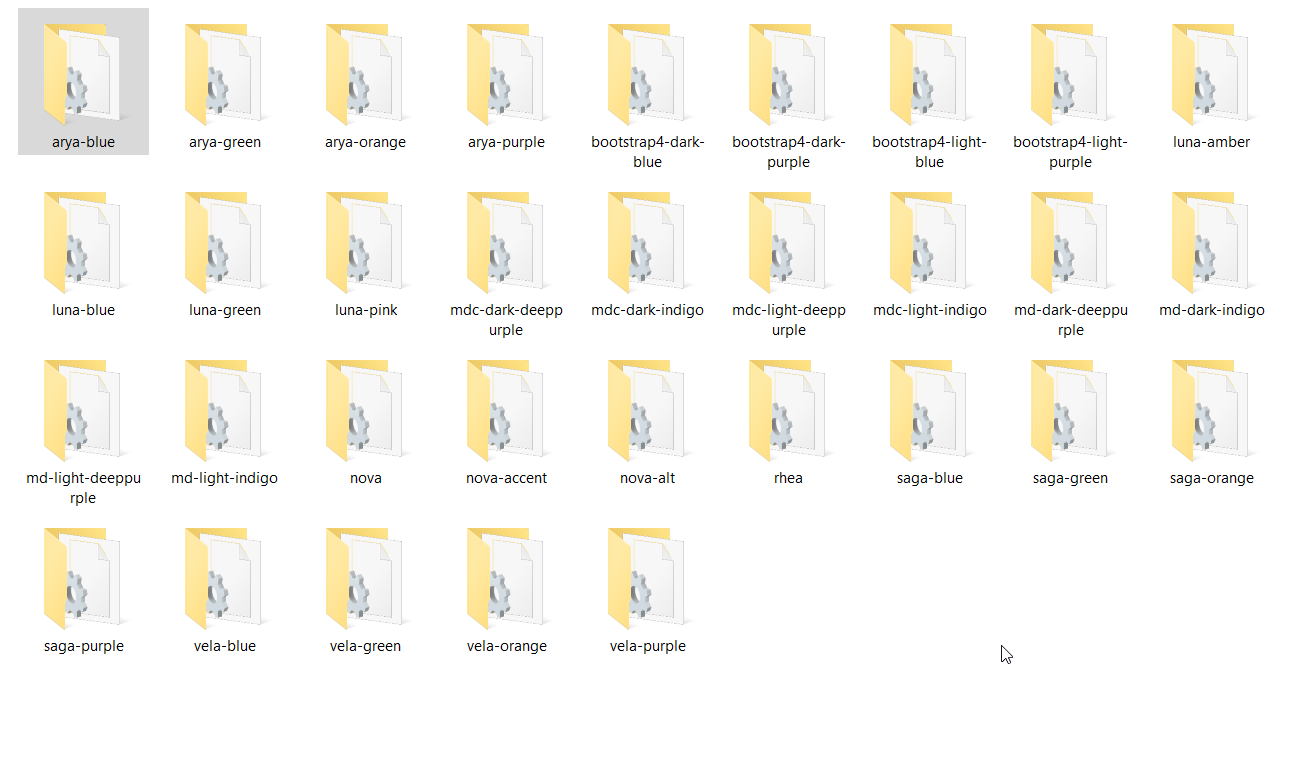This screenshot has width=1291, height=779.
Task: Select the bootstrap4-light-purple folder icon
Action: point(1069,73)
